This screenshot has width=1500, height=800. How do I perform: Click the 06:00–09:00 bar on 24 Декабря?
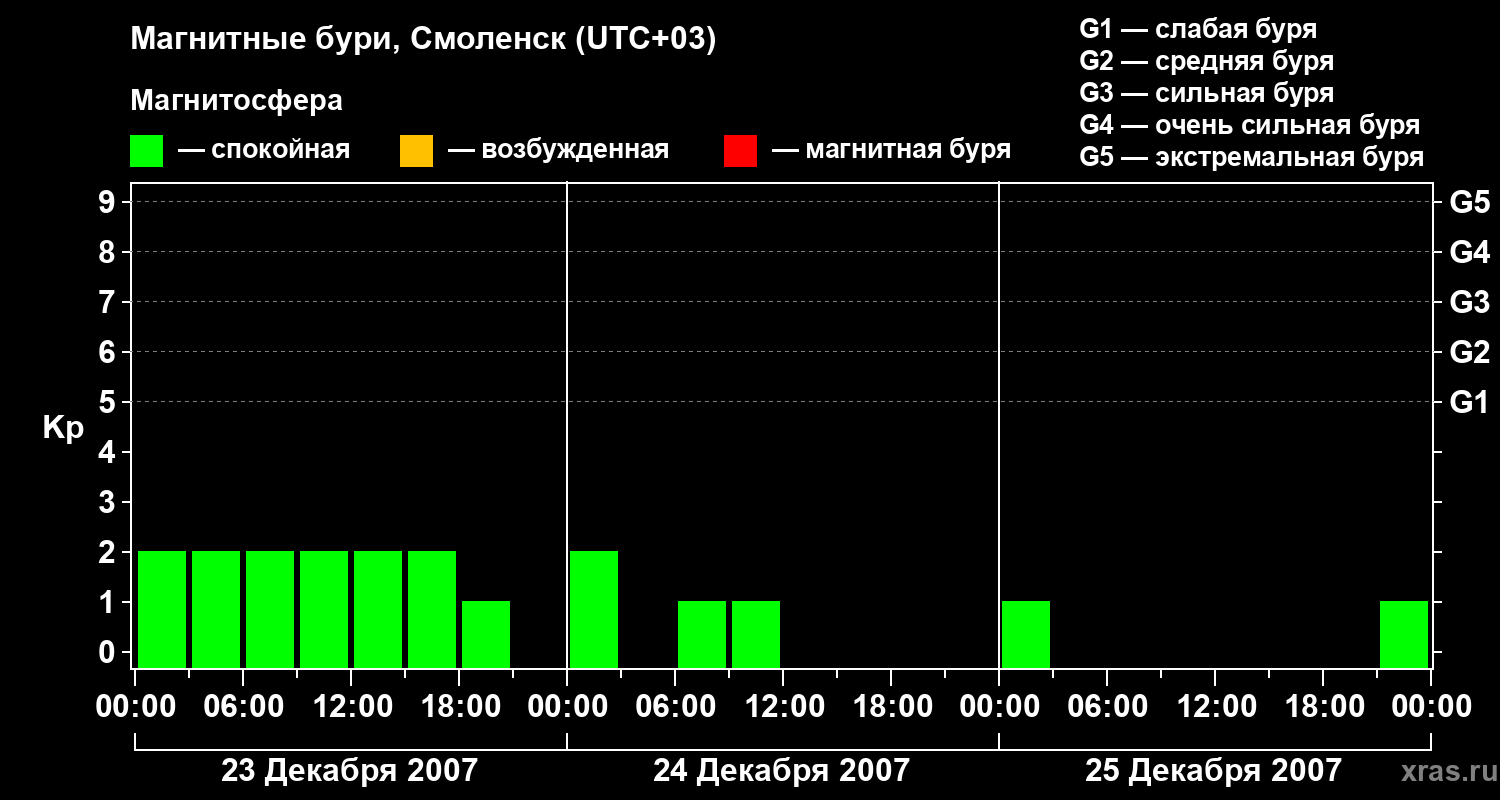coord(702,634)
